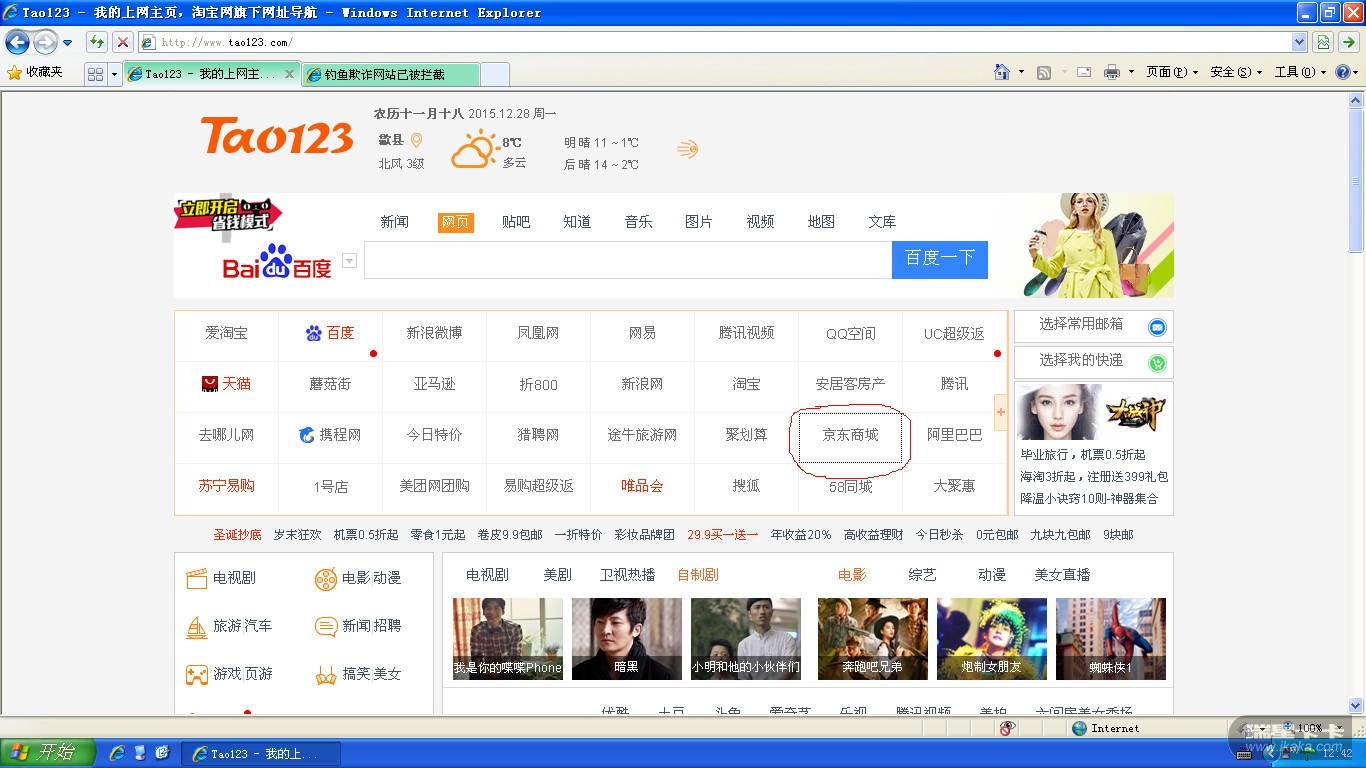This screenshot has height=768, width=1366.
Task: Select the 图片 search tab
Action: pyautogui.click(x=699, y=222)
